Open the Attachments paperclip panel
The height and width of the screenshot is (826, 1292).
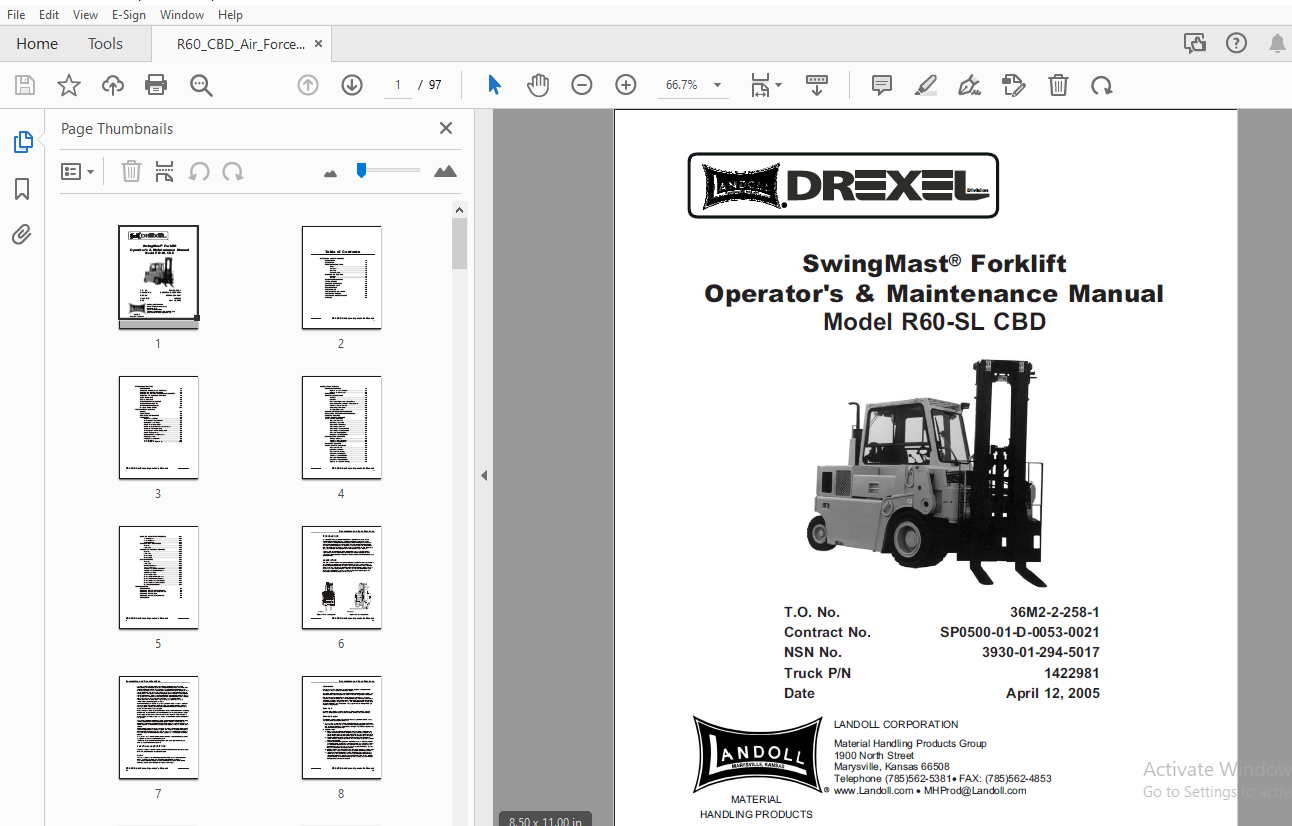pos(22,235)
